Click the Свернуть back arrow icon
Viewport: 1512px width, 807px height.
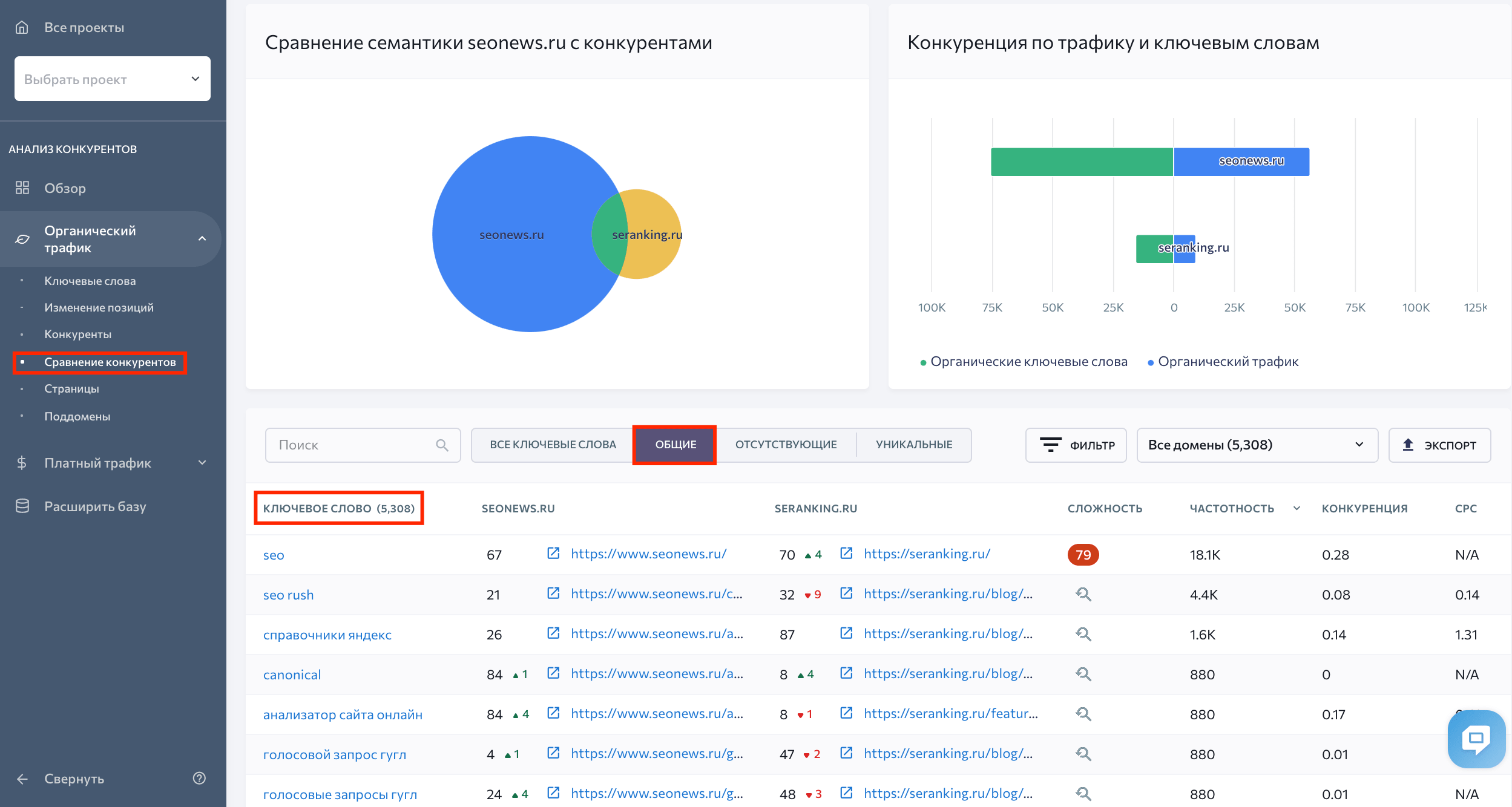(22, 779)
